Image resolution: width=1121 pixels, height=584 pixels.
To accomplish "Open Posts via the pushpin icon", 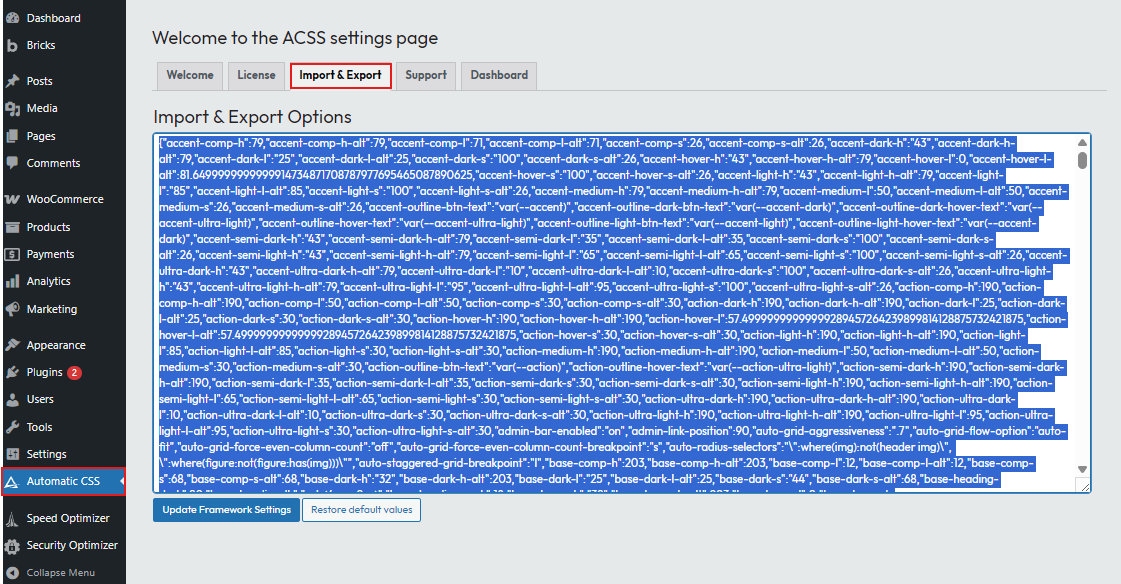I will click(12, 81).
